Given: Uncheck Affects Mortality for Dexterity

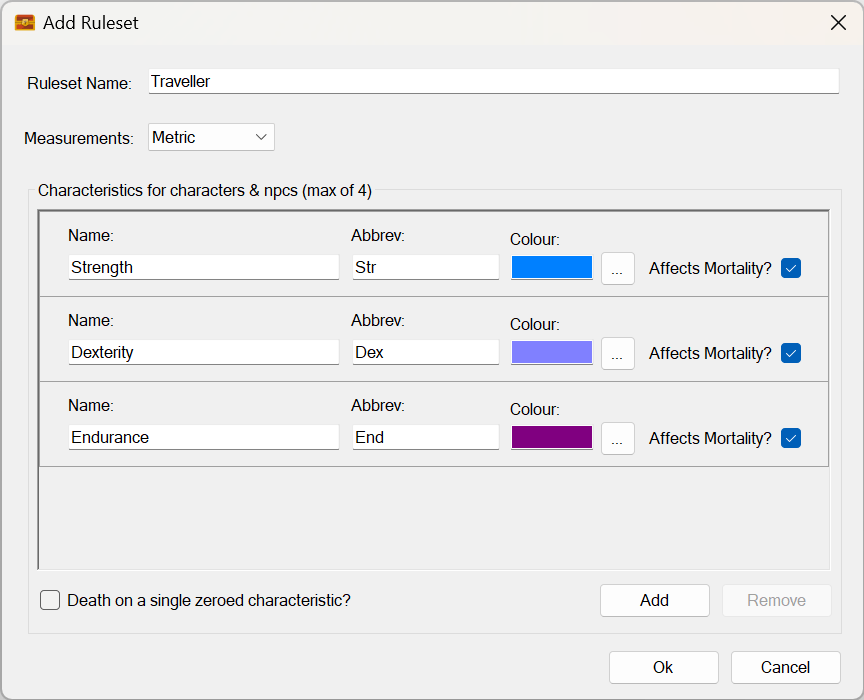Looking at the screenshot, I should [791, 353].
